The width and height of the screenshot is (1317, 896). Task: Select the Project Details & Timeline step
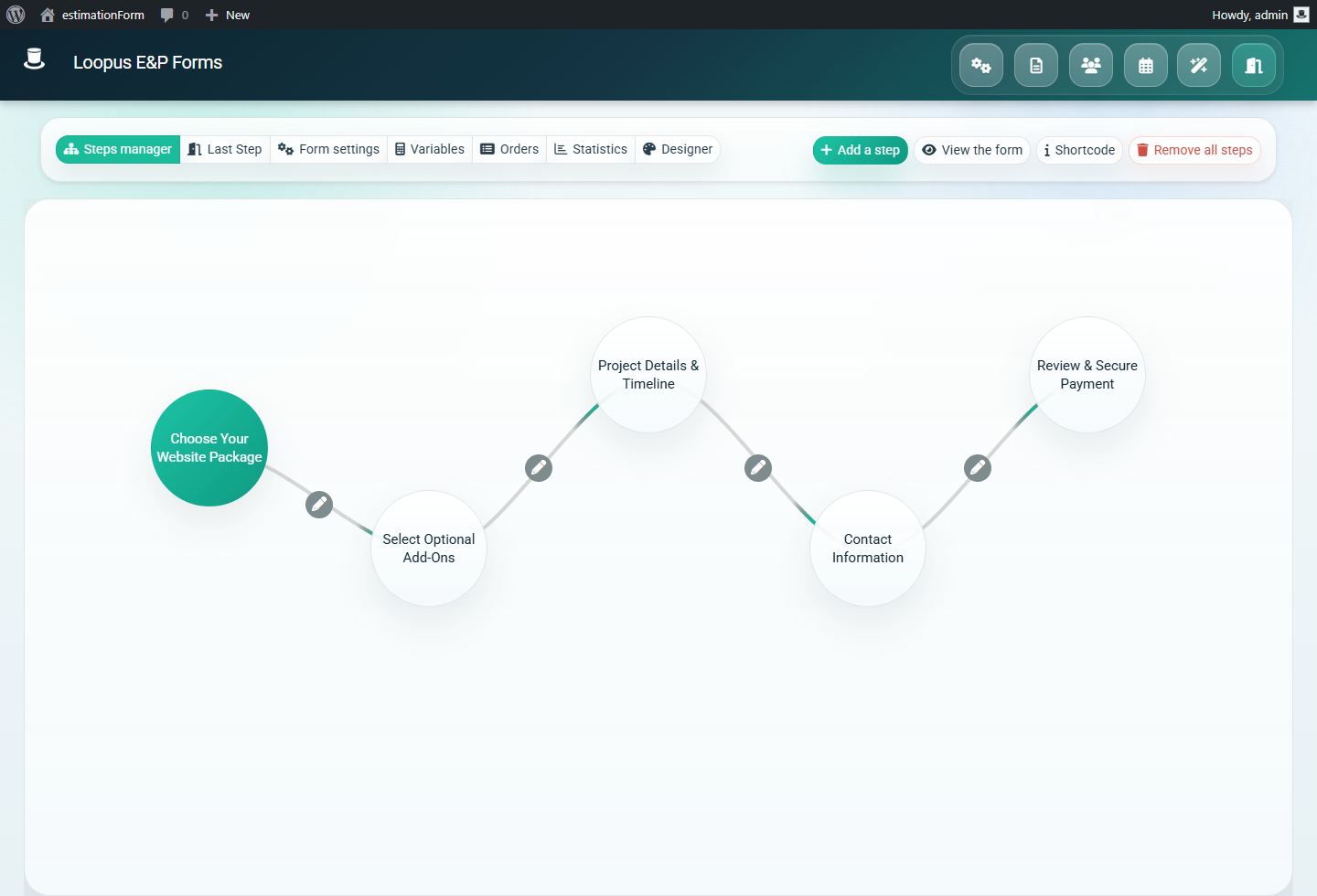pyautogui.click(x=648, y=375)
